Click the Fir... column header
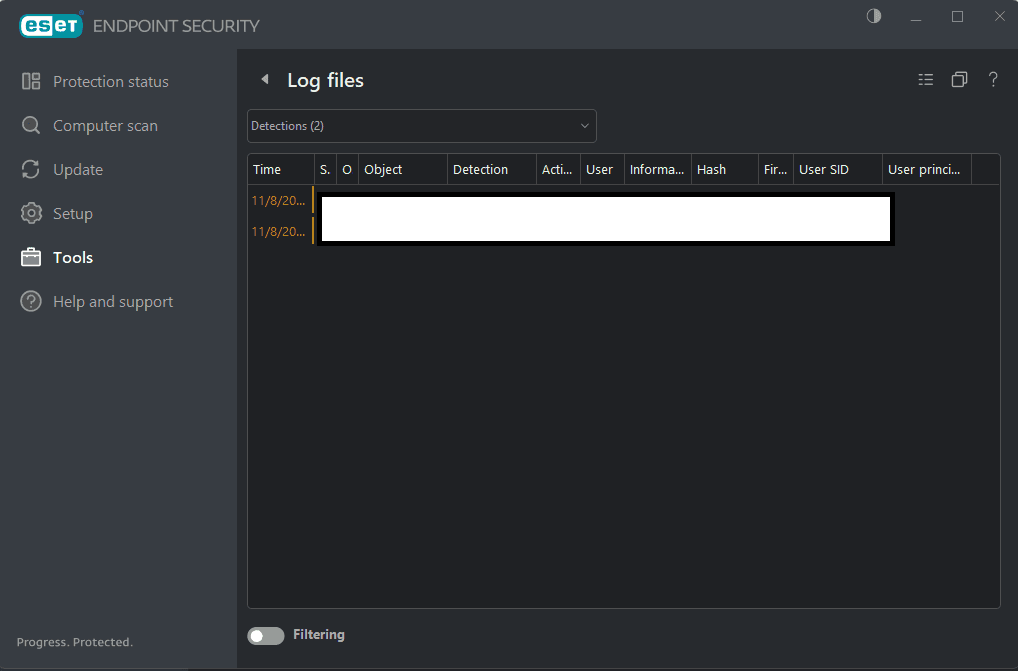Image resolution: width=1018 pixels, height=671 pixels. coord(776,169)
